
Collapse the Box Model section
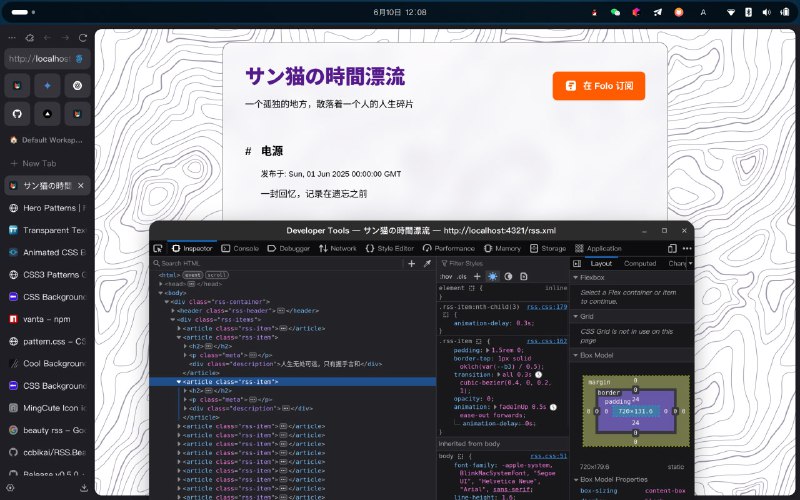[576, 354]
